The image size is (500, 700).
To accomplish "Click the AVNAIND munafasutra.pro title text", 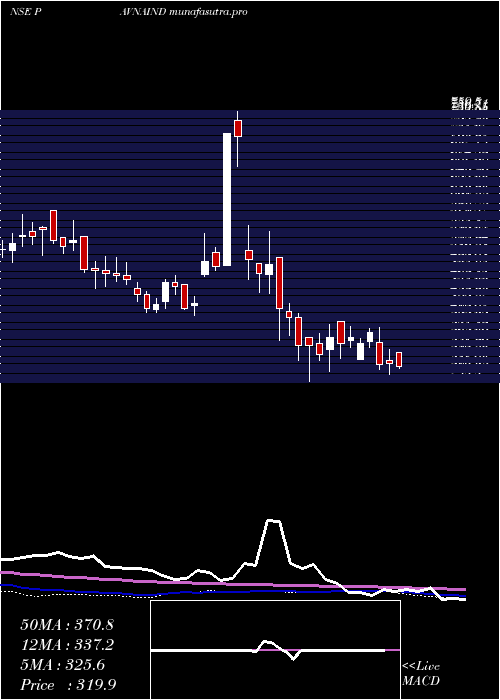I will coord(183,12).
